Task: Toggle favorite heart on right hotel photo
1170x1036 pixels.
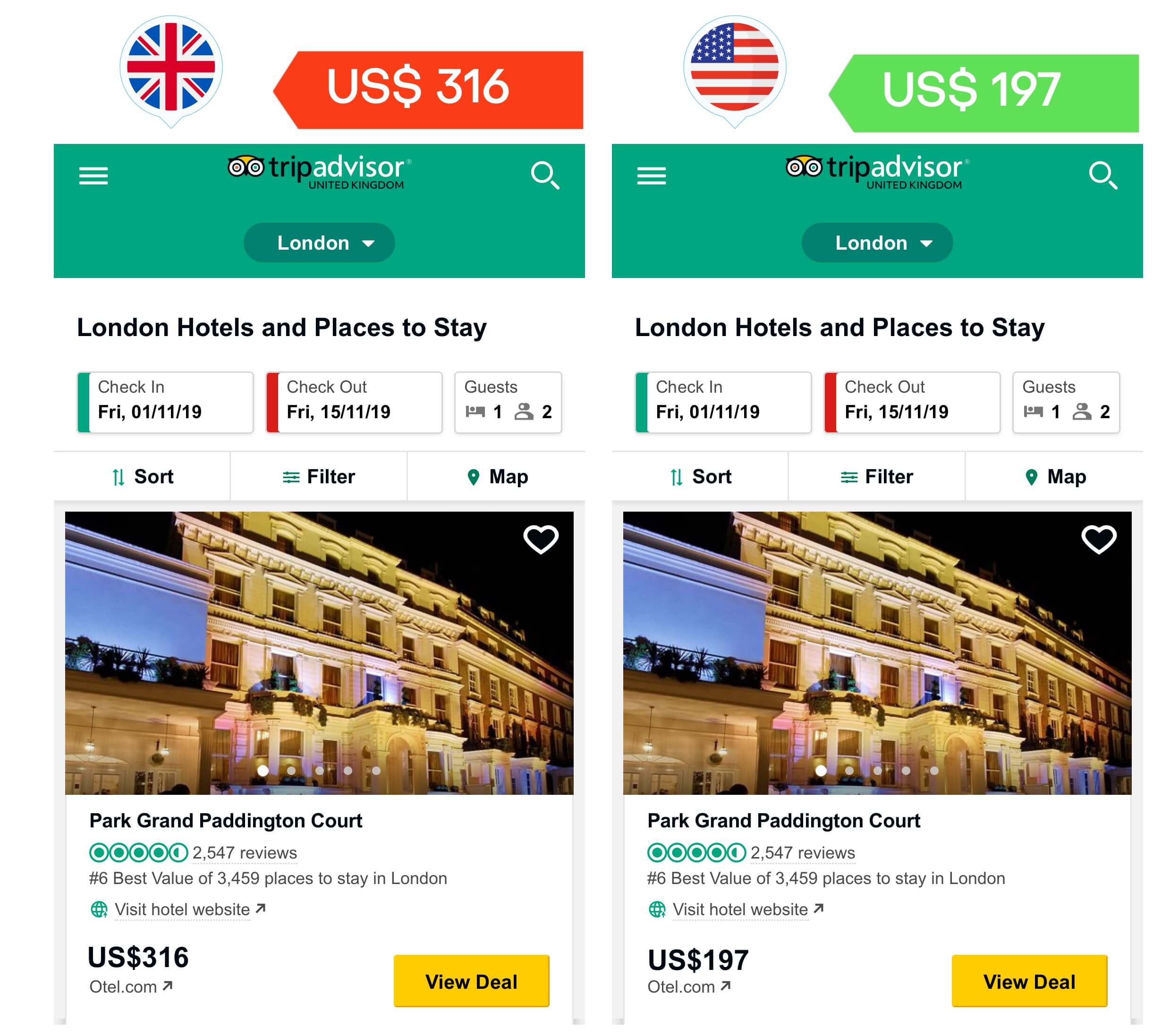Action: click(x=1099, y=539)
